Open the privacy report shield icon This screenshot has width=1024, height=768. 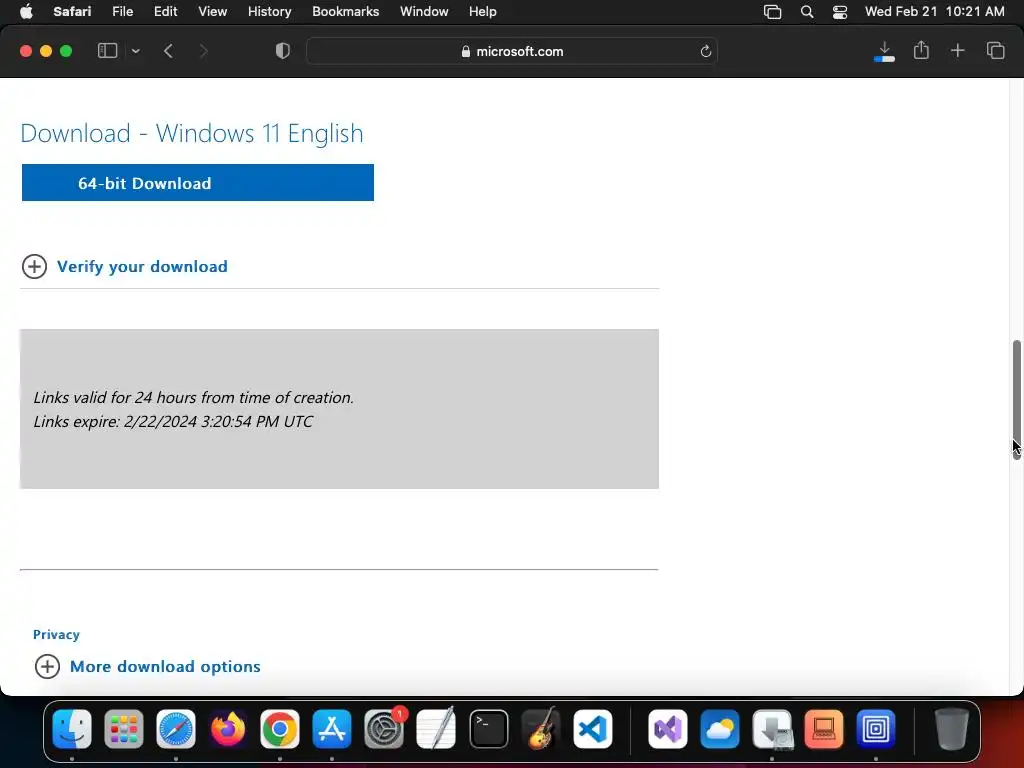[283, 51]
